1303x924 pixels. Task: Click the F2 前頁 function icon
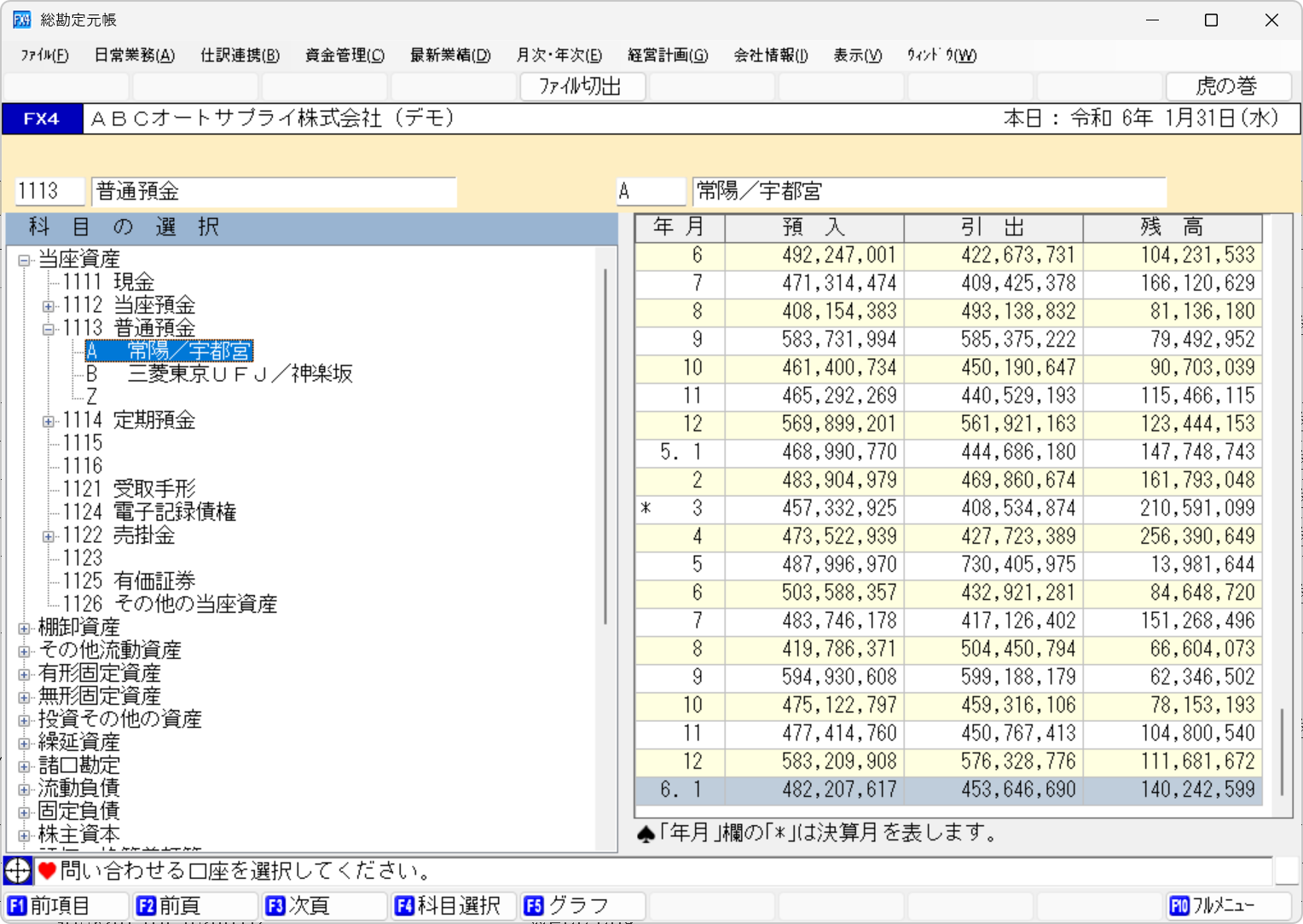(x=194, y=905)
